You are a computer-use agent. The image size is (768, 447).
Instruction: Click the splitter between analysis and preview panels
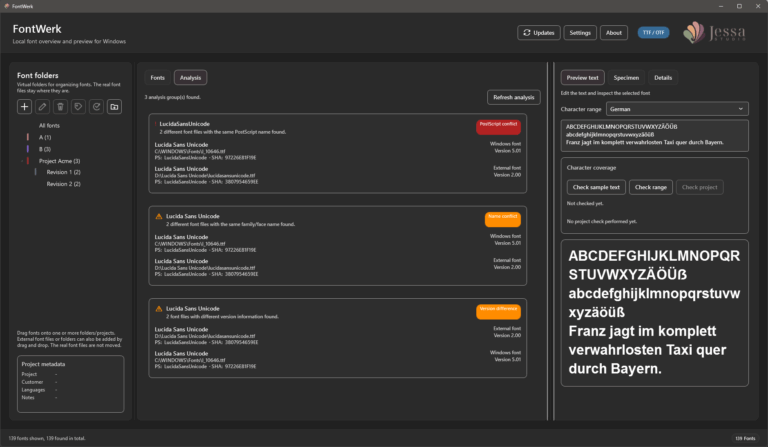pyautogui.click(x=551, y=241)
